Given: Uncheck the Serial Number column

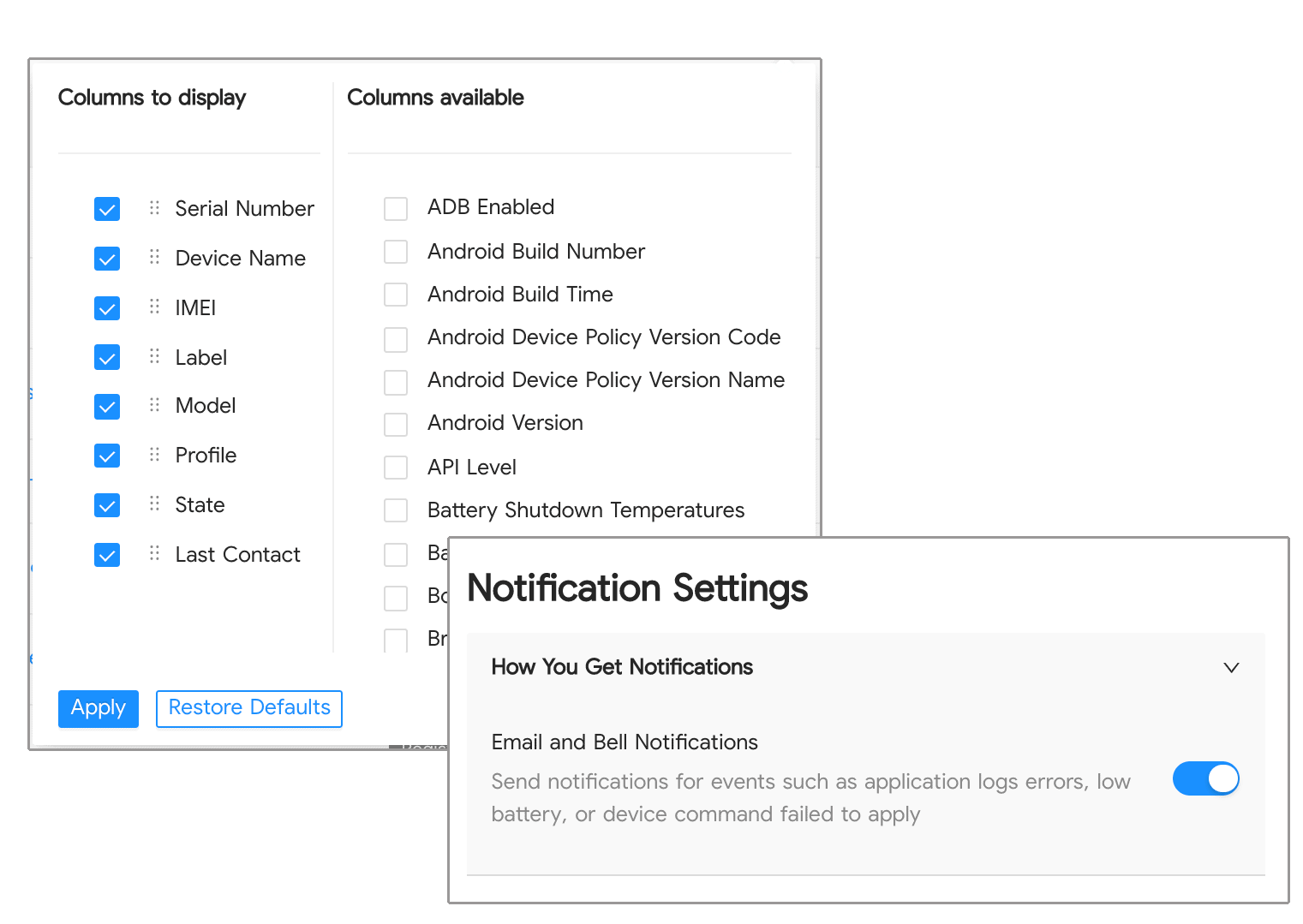Looking at the screenshot, I should click(106, 208).
